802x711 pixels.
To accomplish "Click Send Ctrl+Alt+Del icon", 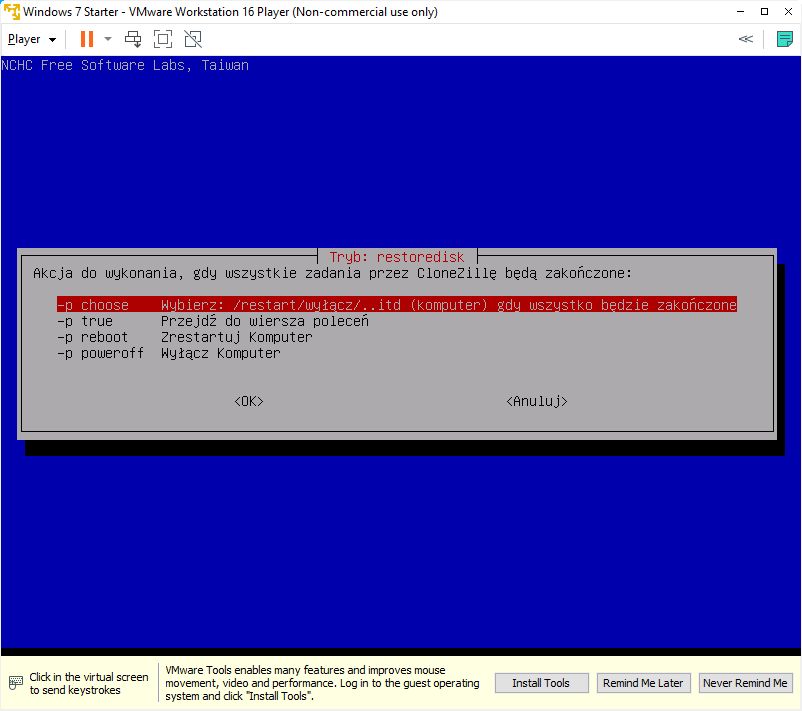I will 133,39.
